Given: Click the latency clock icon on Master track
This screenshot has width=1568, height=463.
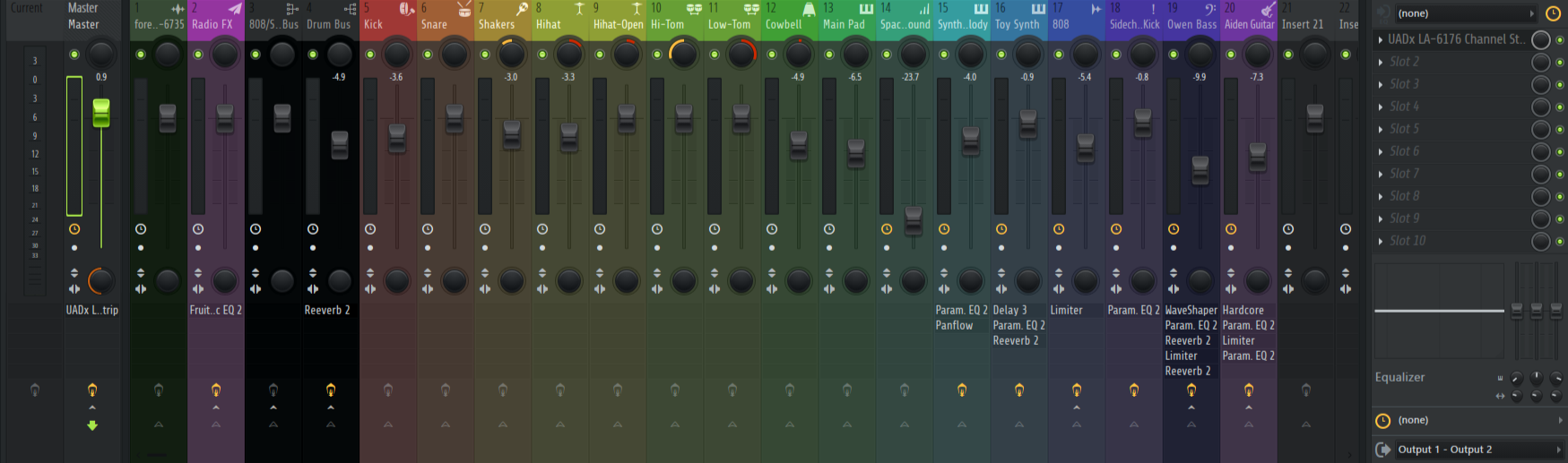Looking at the screenshot, I should click(74, 229).
